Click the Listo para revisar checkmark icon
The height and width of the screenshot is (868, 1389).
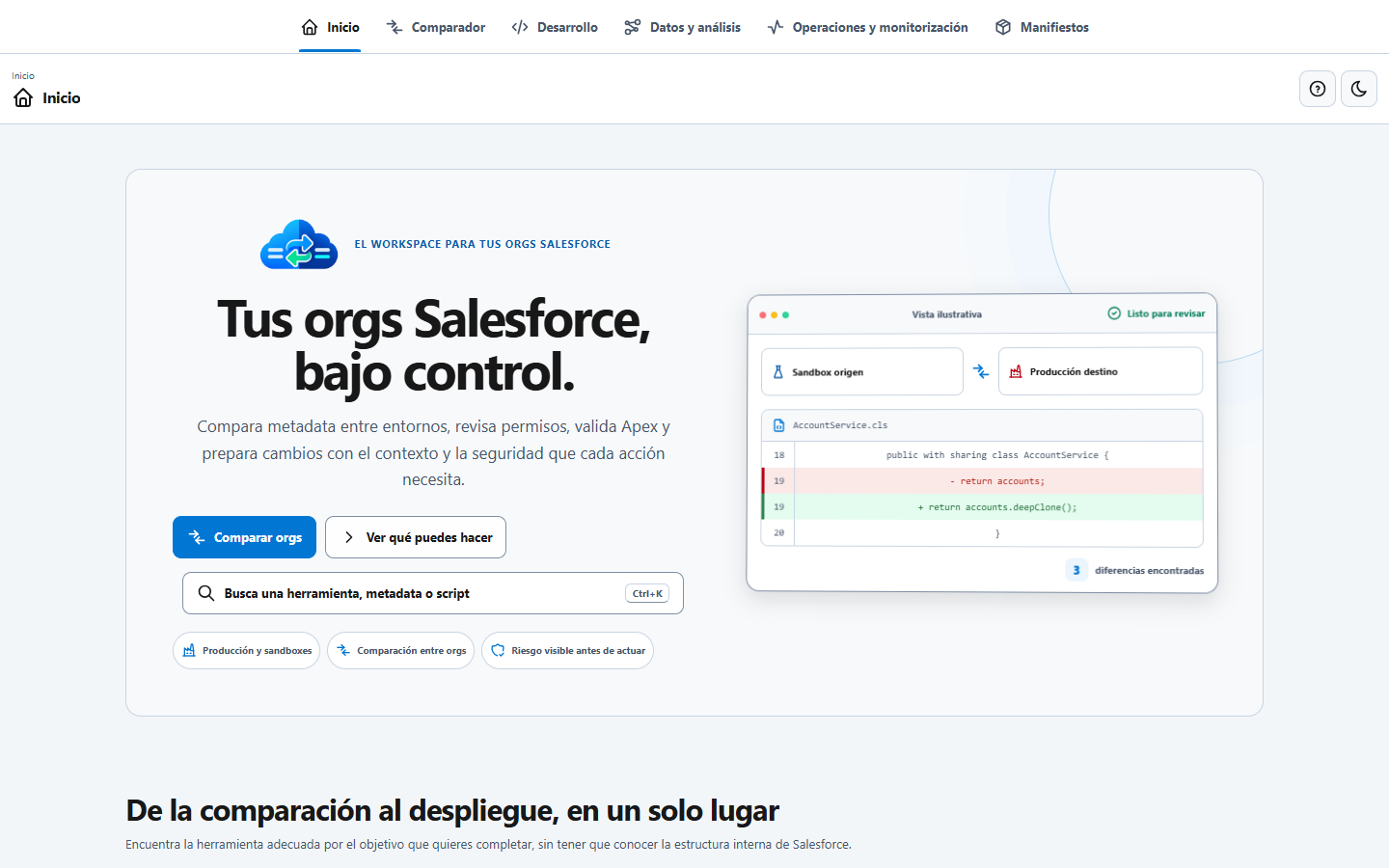(1114, 313)
